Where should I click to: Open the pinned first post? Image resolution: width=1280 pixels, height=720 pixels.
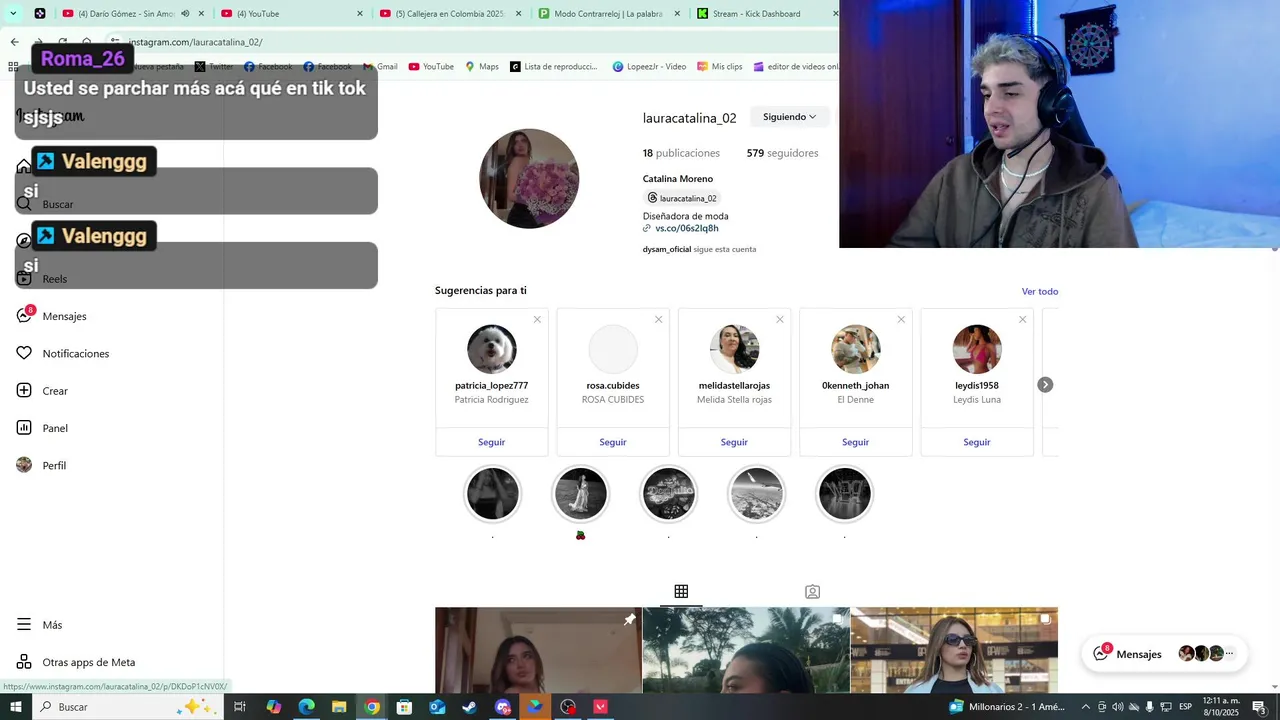[x=538, y=650]
